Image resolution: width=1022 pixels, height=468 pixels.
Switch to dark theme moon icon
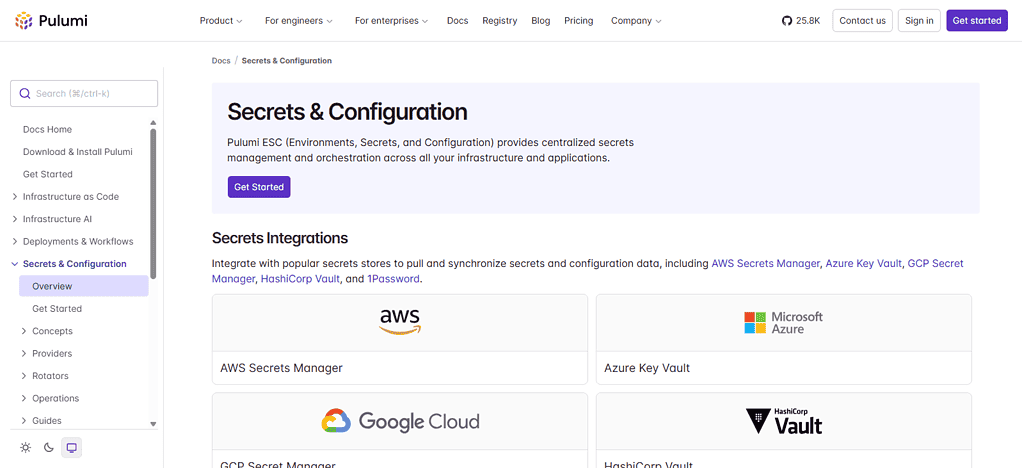coord(49,448)
